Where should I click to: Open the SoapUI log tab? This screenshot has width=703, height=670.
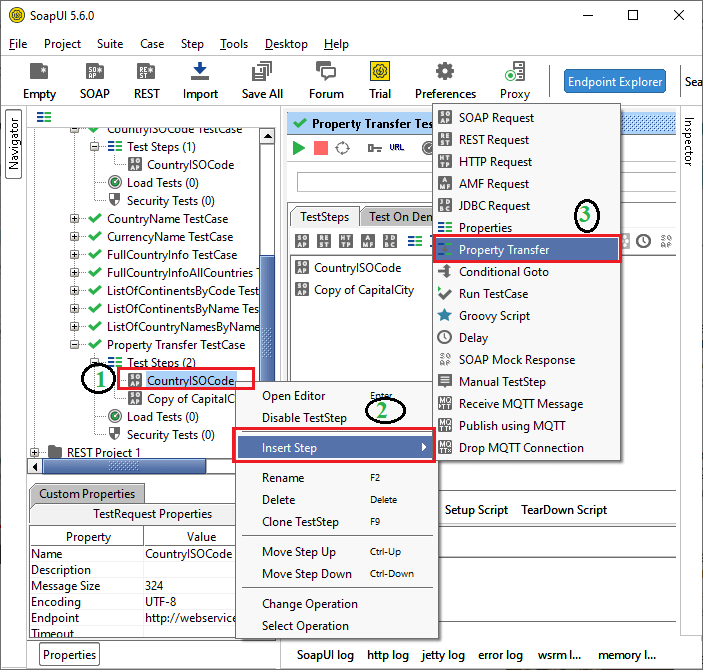[x=325, y=655]
